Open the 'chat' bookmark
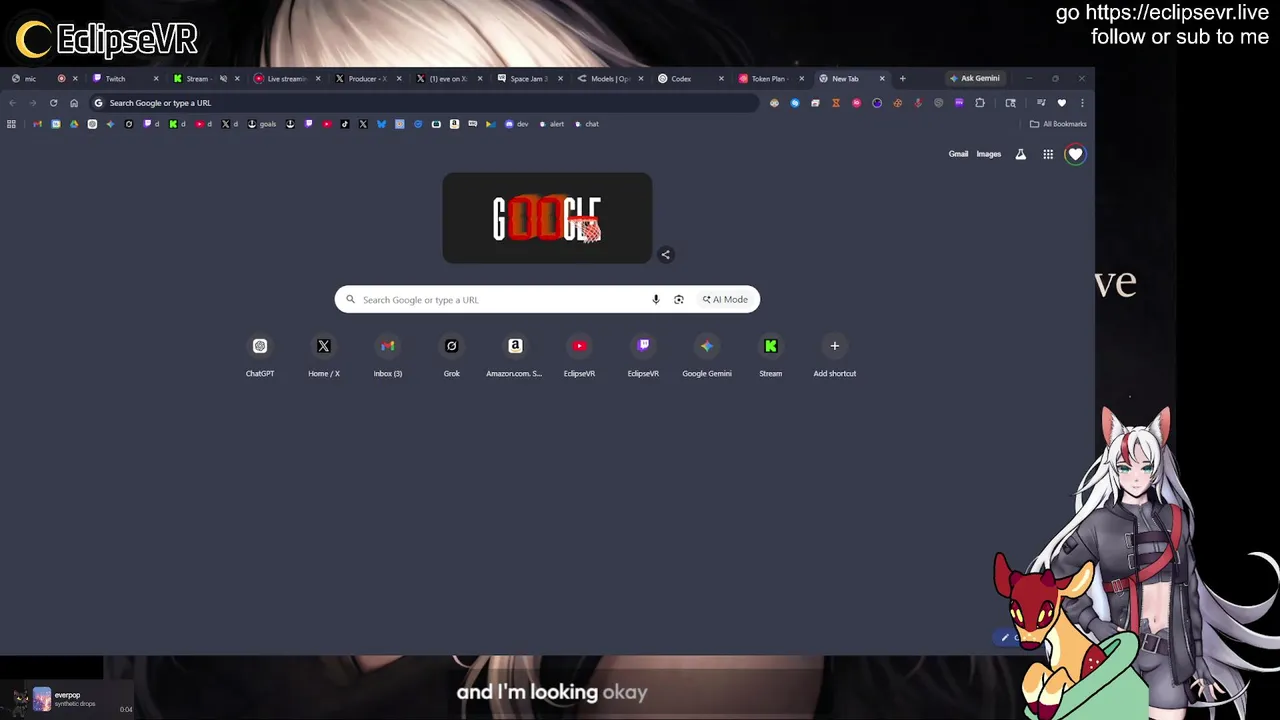The width and height of the screenshot is (1280, 720). (x=586, y=124)
